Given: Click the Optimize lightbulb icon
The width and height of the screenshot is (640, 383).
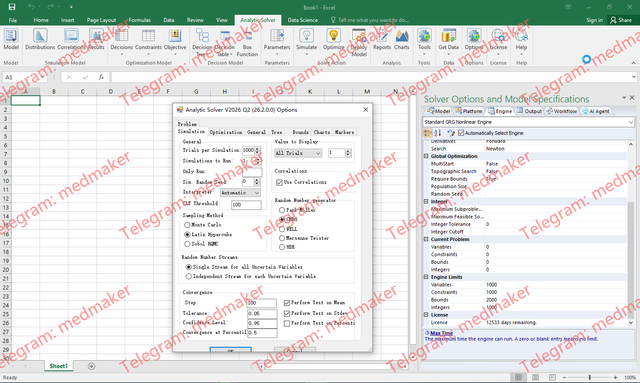Looking at the screenshot, I should click(x=333, y=36).
